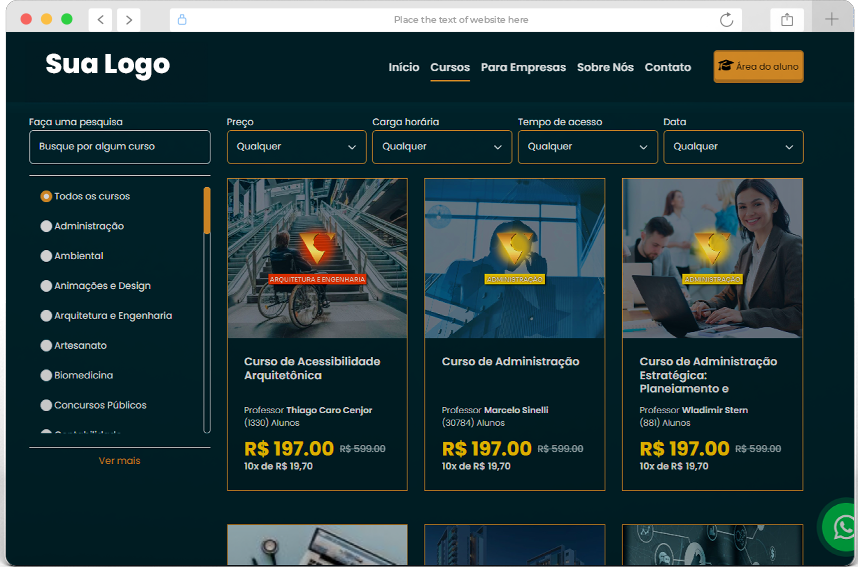
Task: Reload the page with the refresh icon
Action: pos(726,19)
